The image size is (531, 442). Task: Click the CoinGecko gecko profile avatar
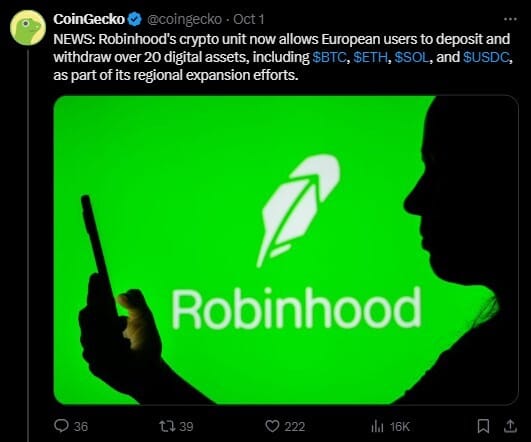pos(28,28)
